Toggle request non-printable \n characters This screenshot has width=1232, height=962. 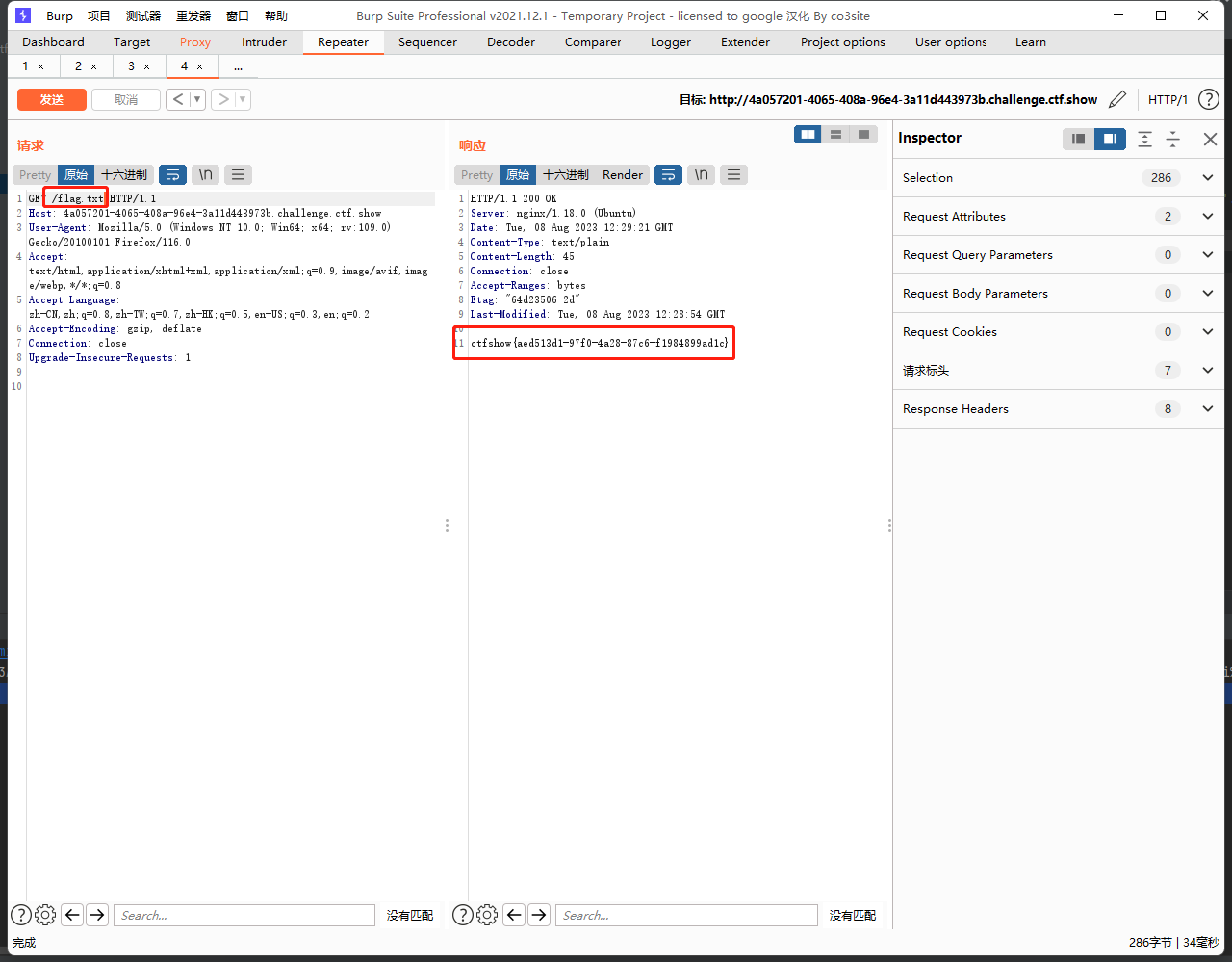pyautogui.click(x=205, y=174)
